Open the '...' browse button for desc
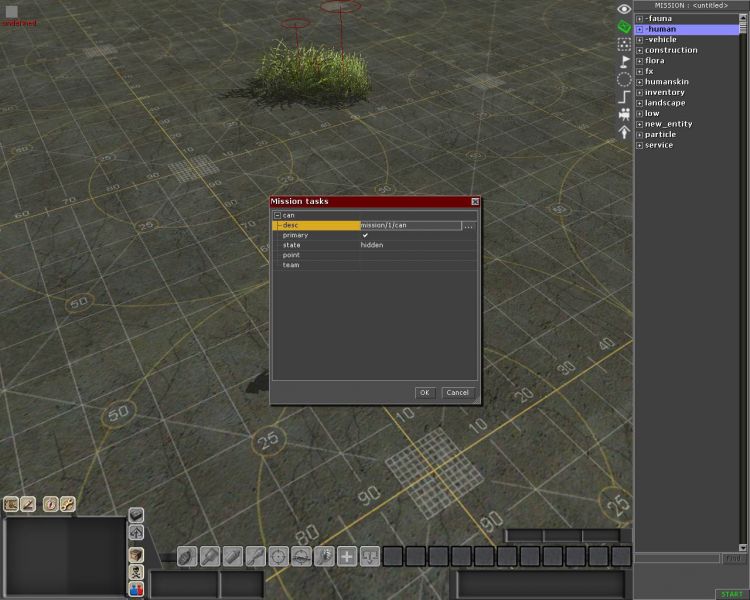750x600 pixels. pyautogui.click(x=469, y=225)
